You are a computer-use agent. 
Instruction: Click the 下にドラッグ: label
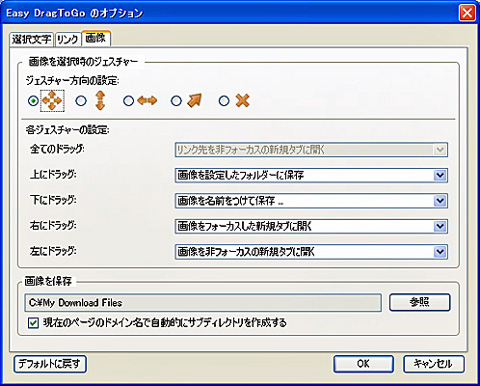click(53, 200)
